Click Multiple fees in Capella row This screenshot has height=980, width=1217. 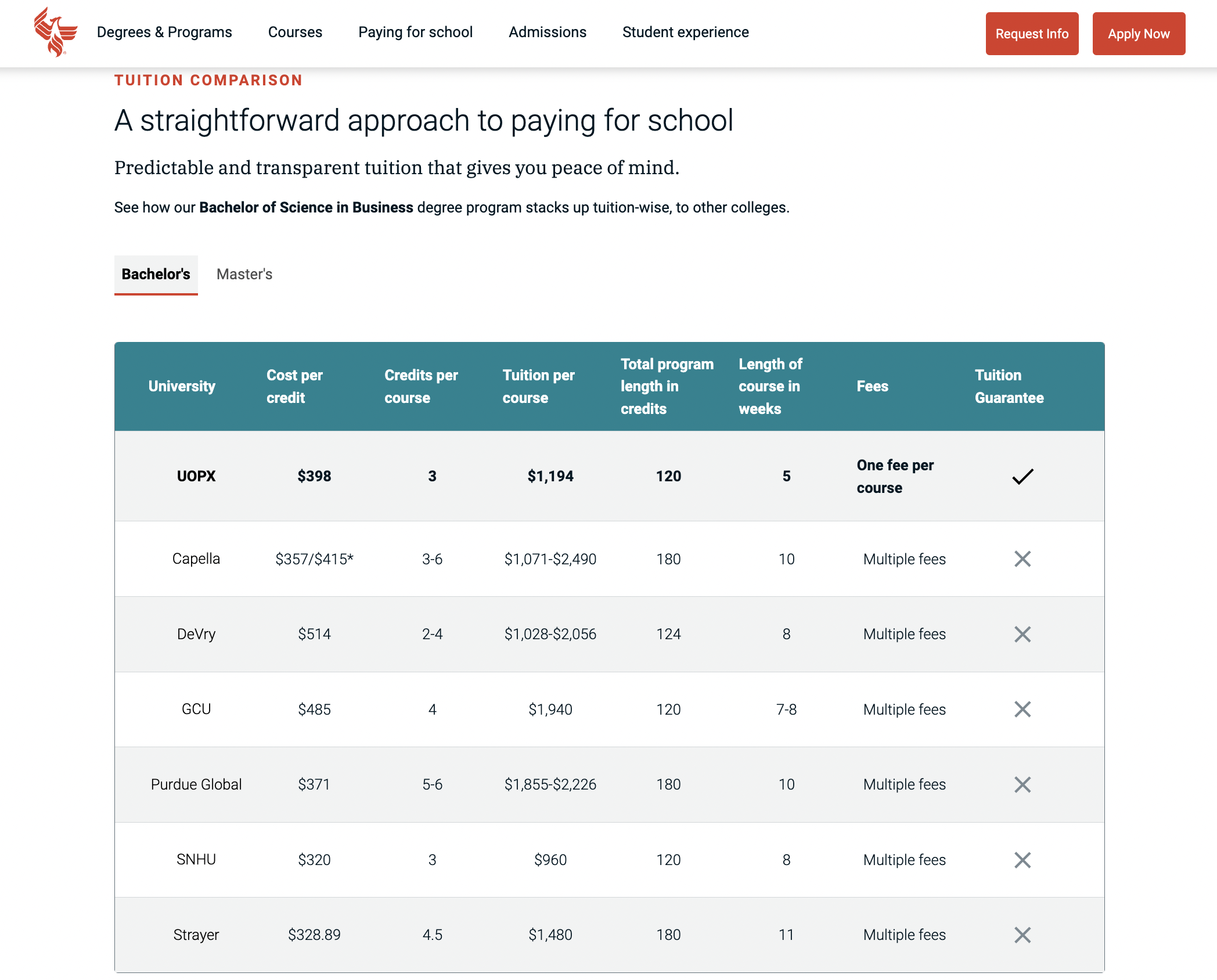(x=905, y=559)
